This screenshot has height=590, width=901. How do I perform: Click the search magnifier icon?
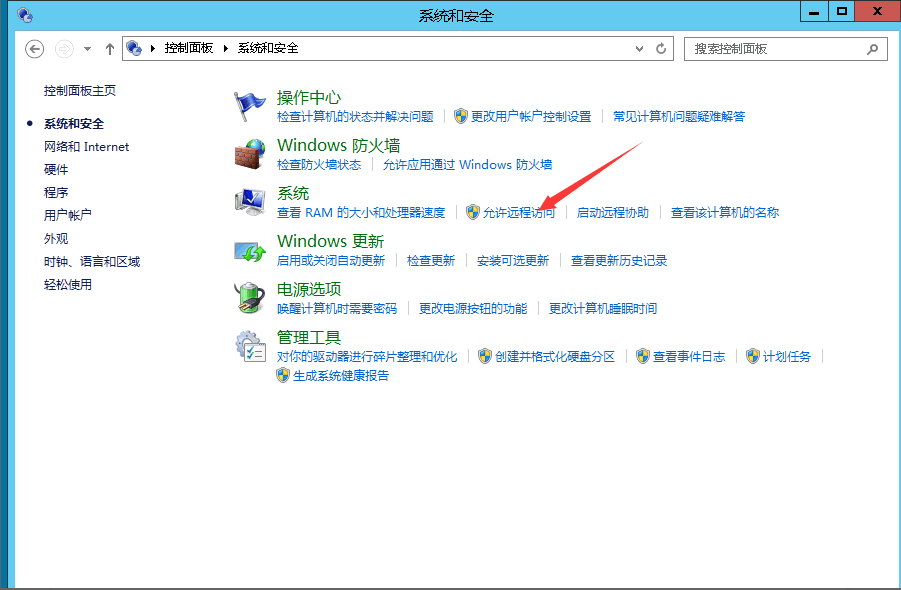click(873, 48)
